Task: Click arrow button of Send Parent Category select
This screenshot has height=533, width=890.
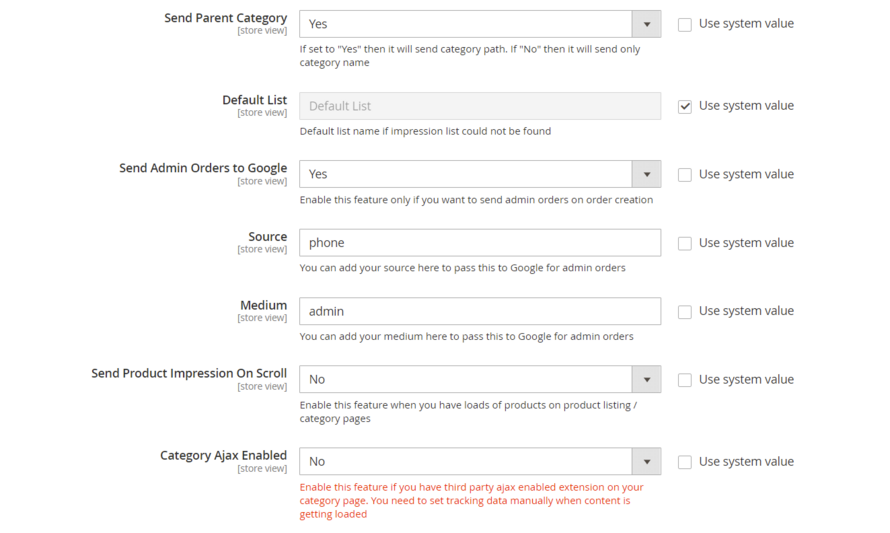Action: 646,24
